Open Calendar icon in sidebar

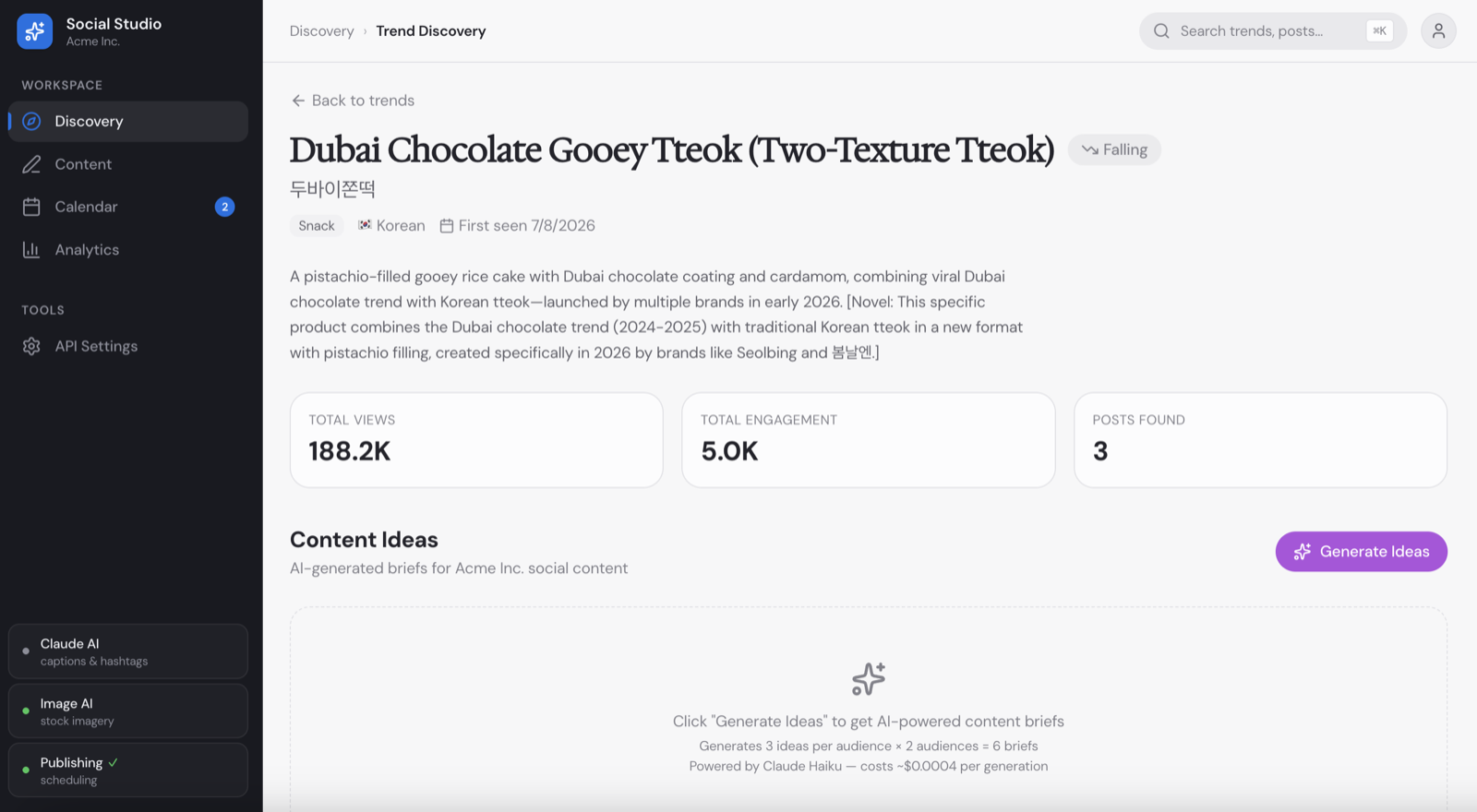31,207
